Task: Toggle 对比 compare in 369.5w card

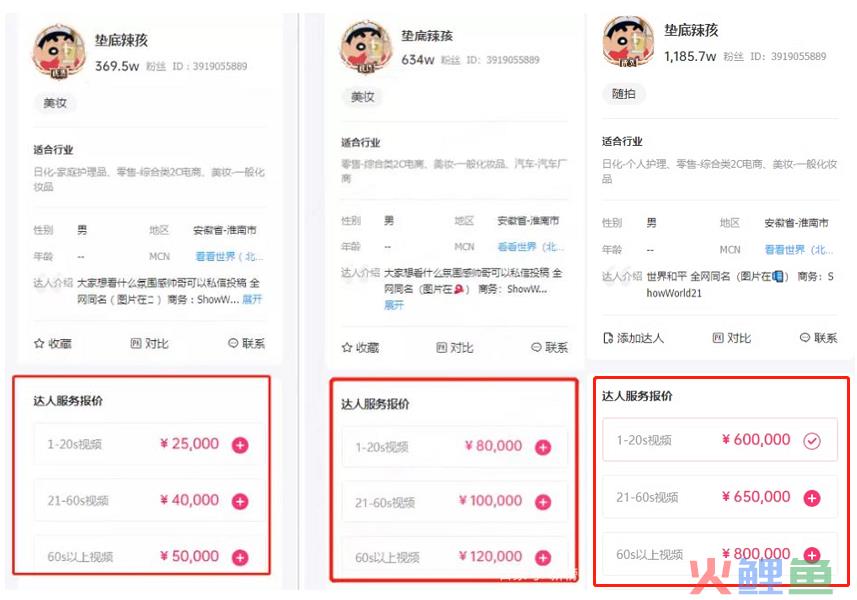Action: [x=149, y=344]
